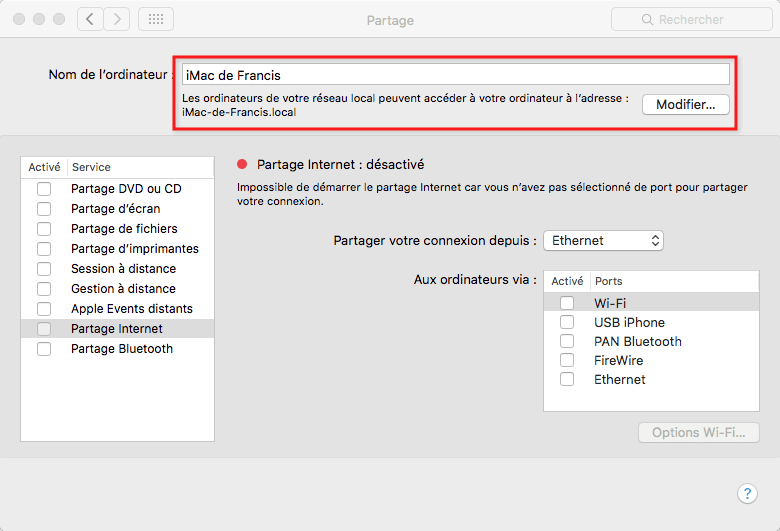Image resolution: width=780 pixels, height=531 pixels.
Task: Enable Partage de fichiers checkbox
Action: click(44, 228)
